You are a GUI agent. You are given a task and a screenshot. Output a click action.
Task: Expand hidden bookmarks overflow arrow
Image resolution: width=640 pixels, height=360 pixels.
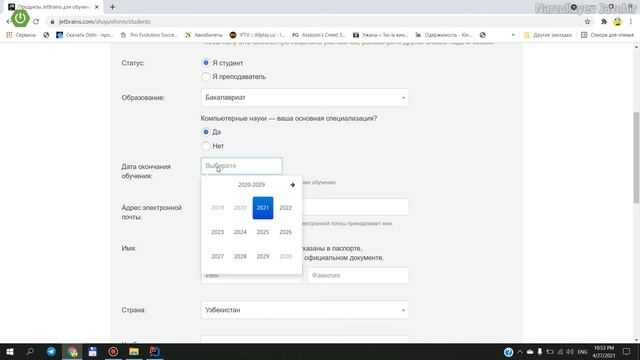click(513, 35)
